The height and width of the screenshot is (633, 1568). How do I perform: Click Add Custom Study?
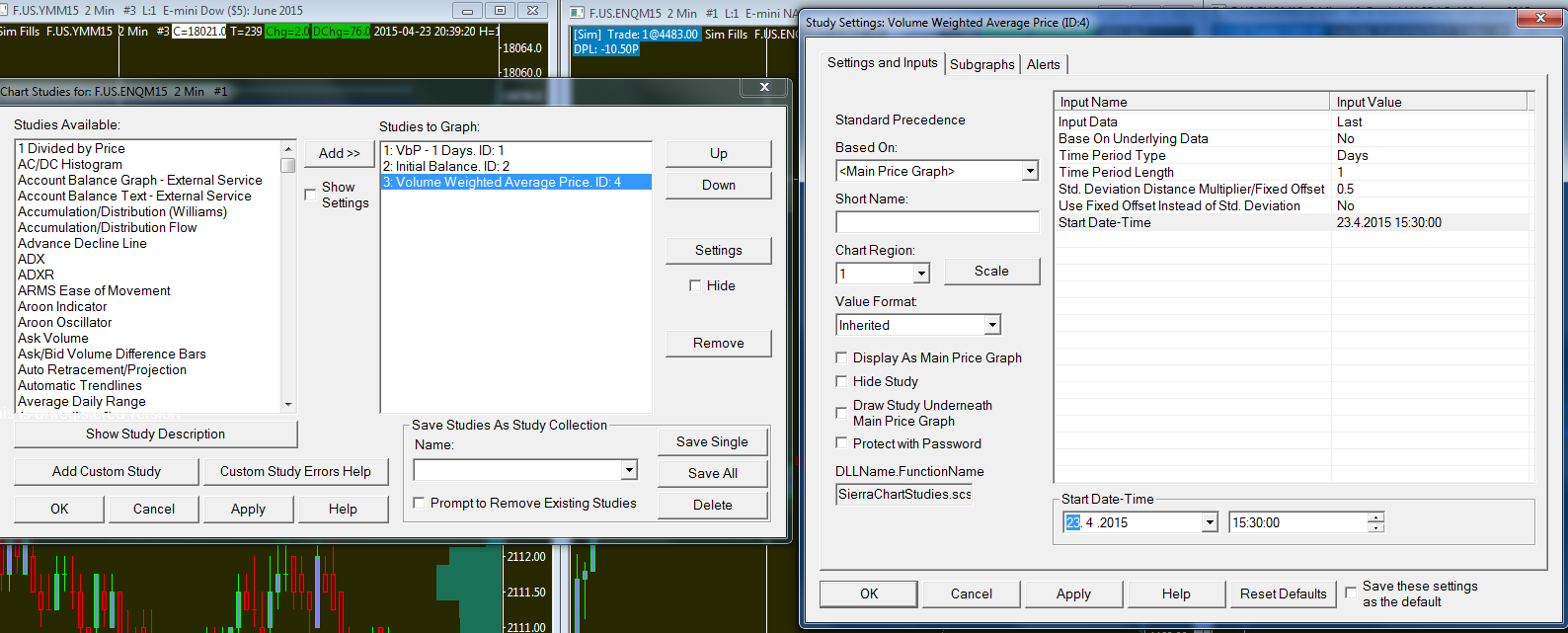pyautogui.click(x=107, y=471)
